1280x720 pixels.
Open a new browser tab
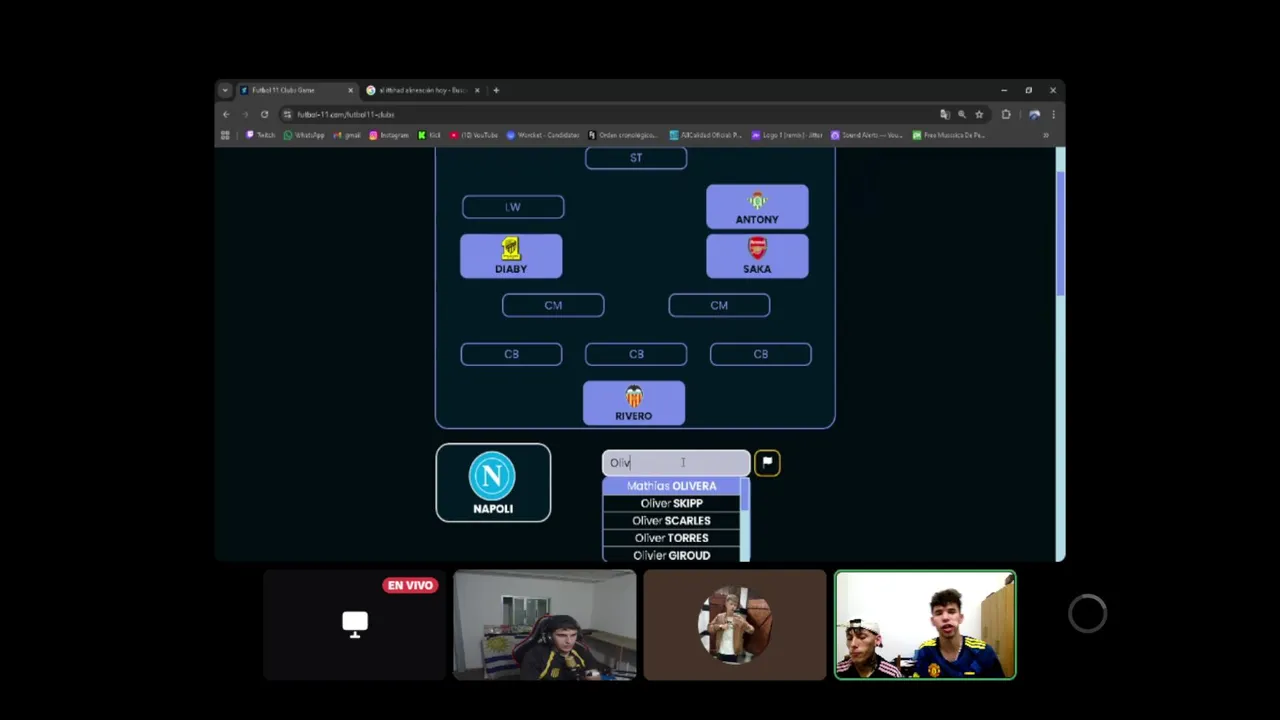coord(496,90)
